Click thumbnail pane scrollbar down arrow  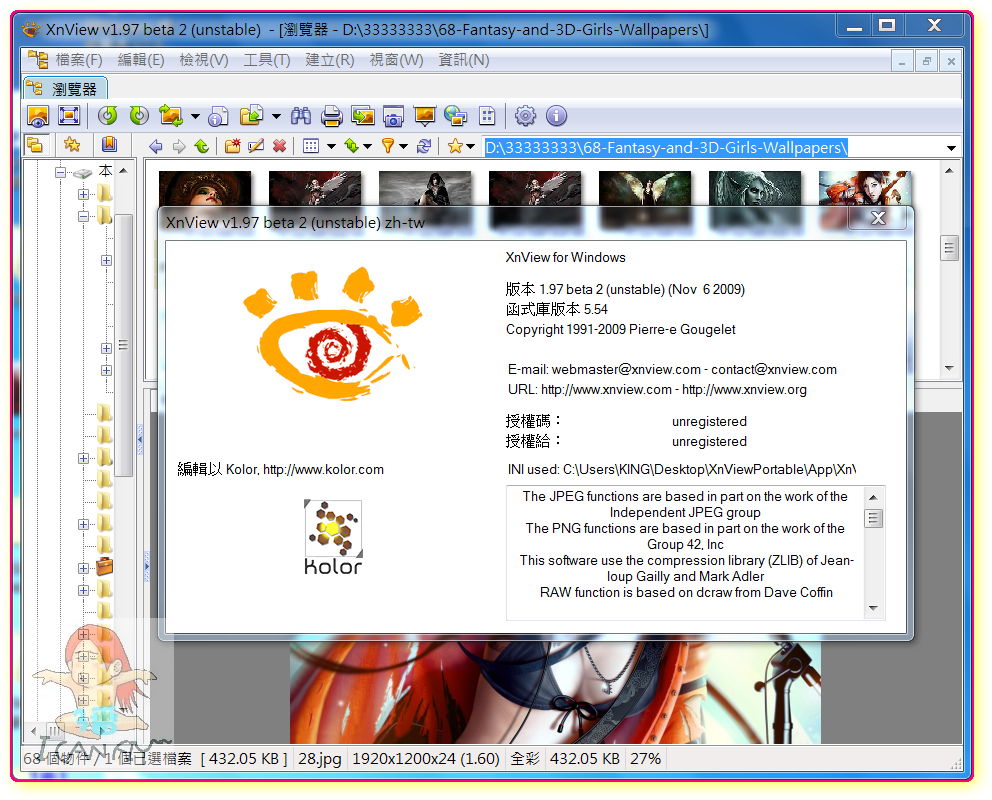949,368
